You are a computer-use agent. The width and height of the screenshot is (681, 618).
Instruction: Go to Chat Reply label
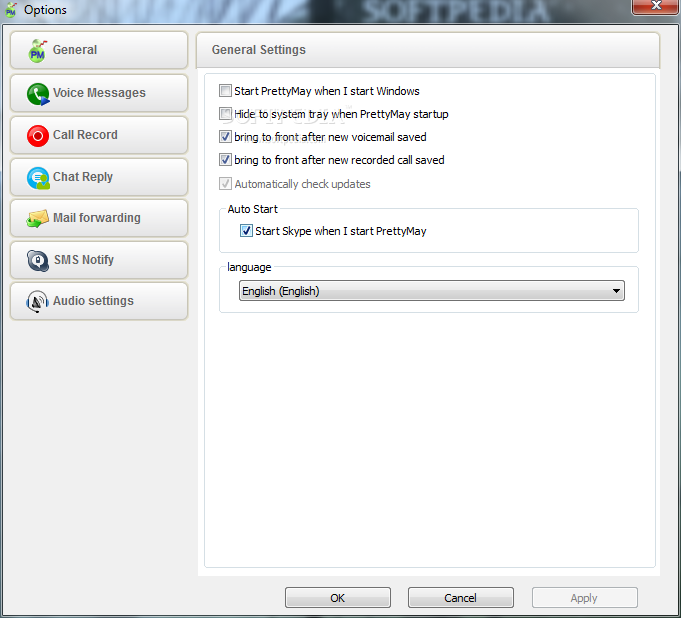[83, 177]
